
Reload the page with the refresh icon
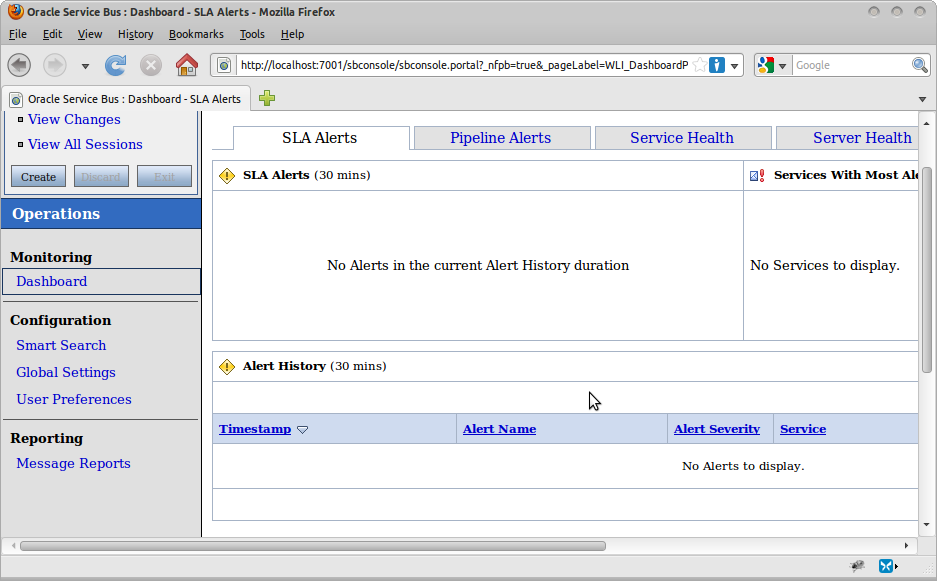[115, 65]
